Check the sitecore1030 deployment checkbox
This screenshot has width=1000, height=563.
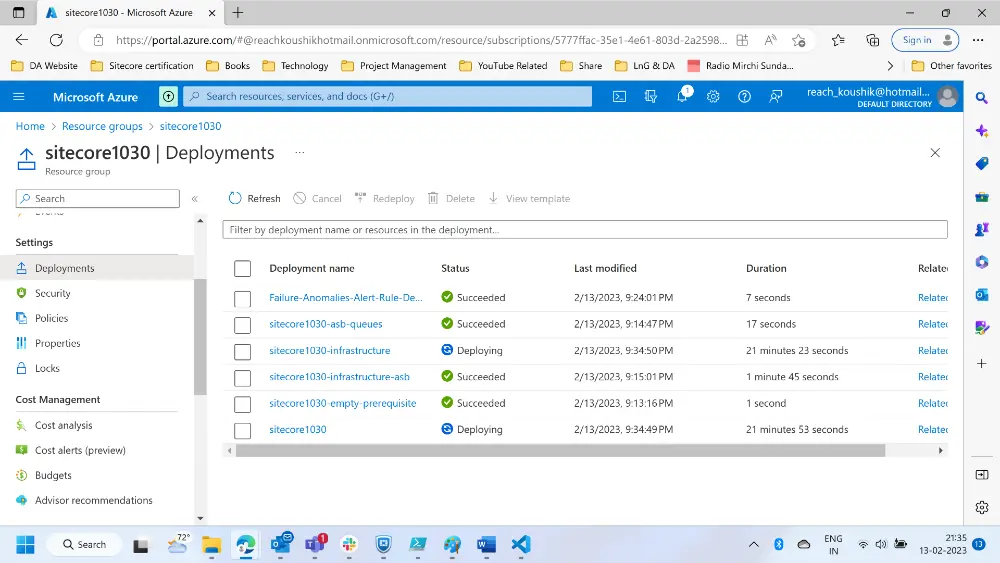(242, 430)
